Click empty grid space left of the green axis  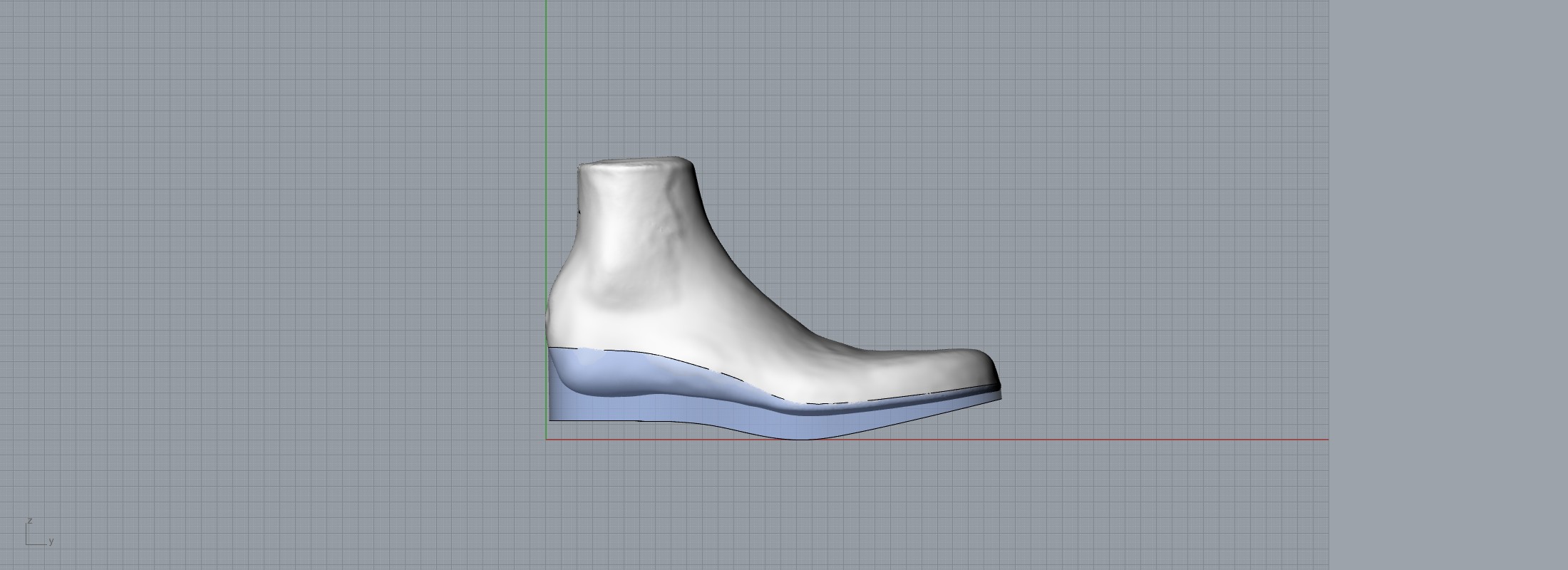click(285, 249)
